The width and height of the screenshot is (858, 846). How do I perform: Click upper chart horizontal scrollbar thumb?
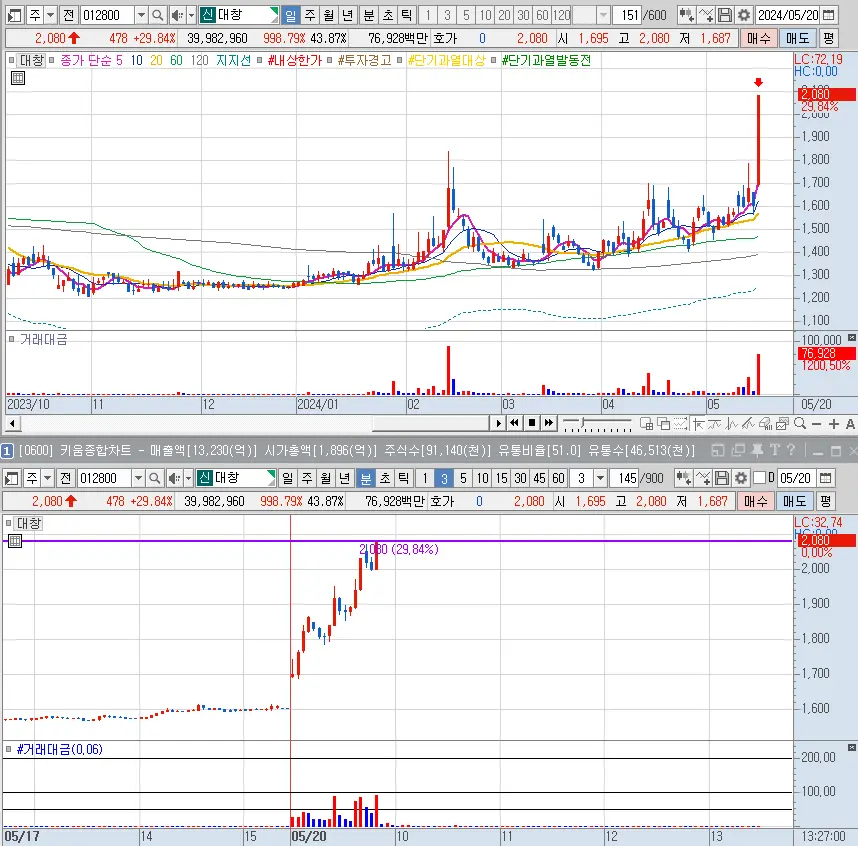click(x=430, y=424)
